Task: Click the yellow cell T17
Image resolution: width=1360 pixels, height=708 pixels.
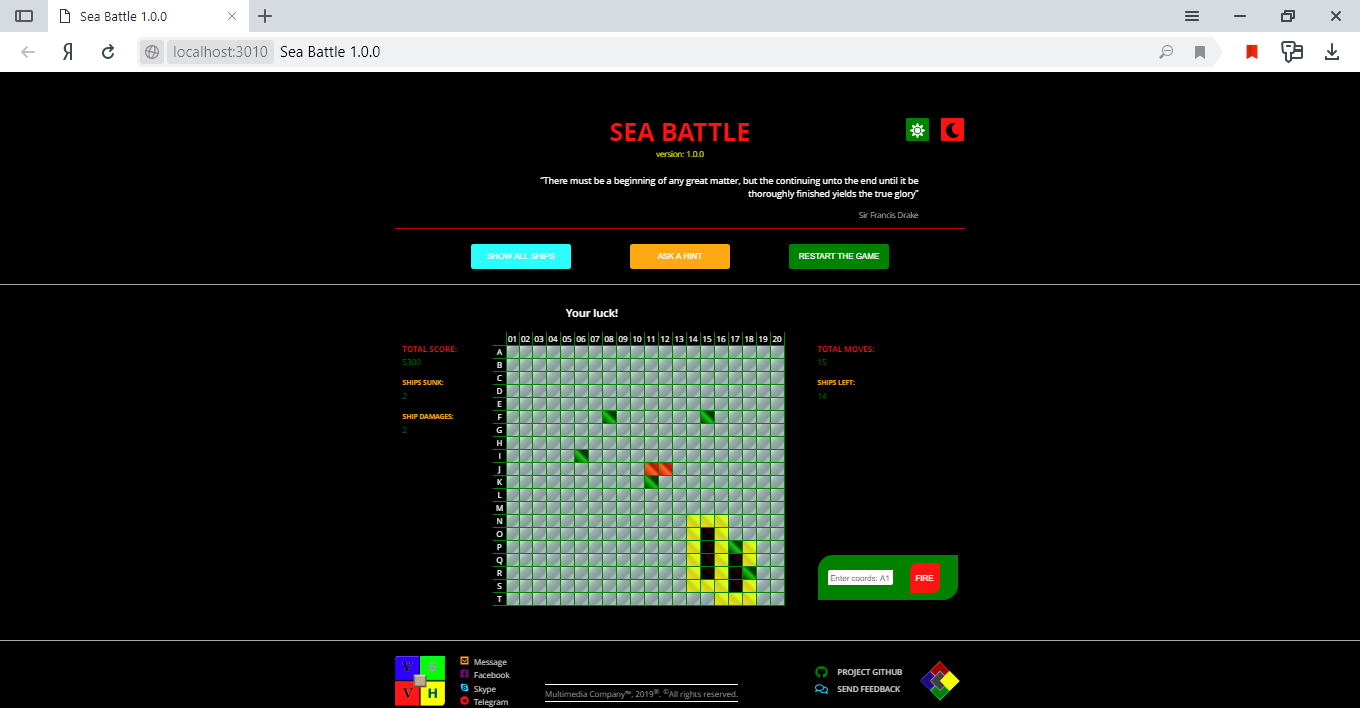Action: point(735,599)
